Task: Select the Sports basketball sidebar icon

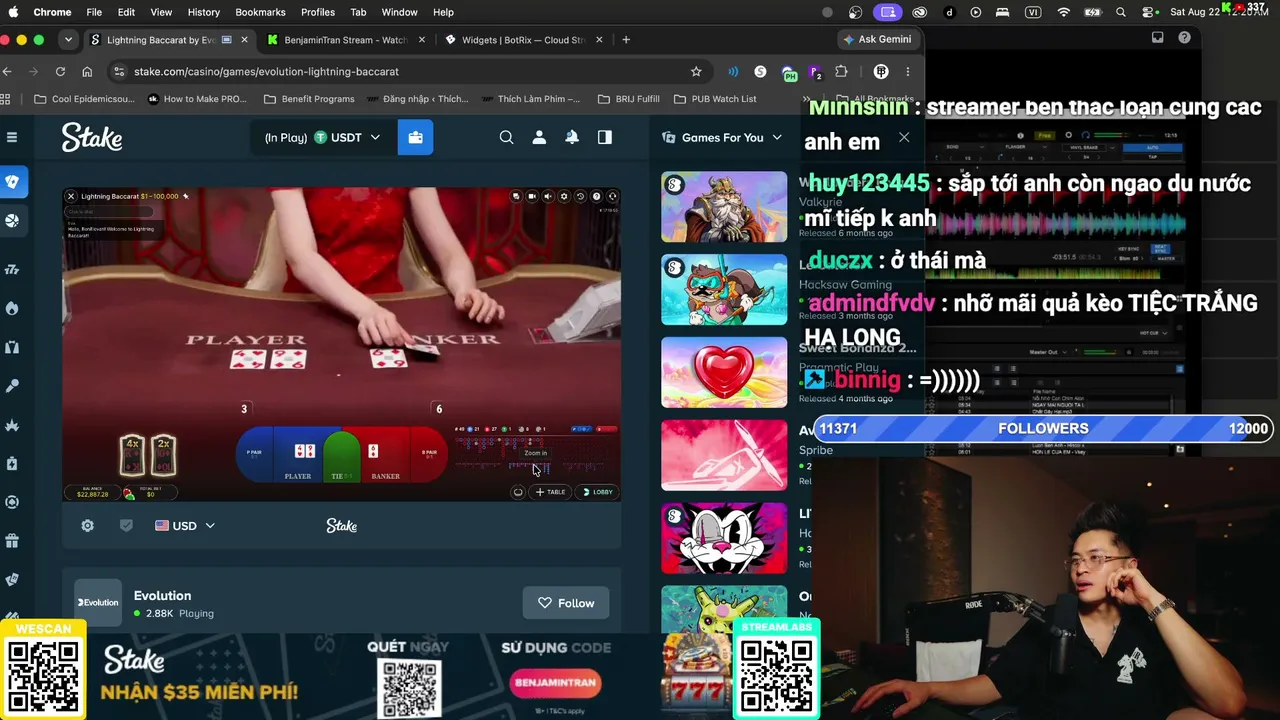Action: click(x=12, y=221)
